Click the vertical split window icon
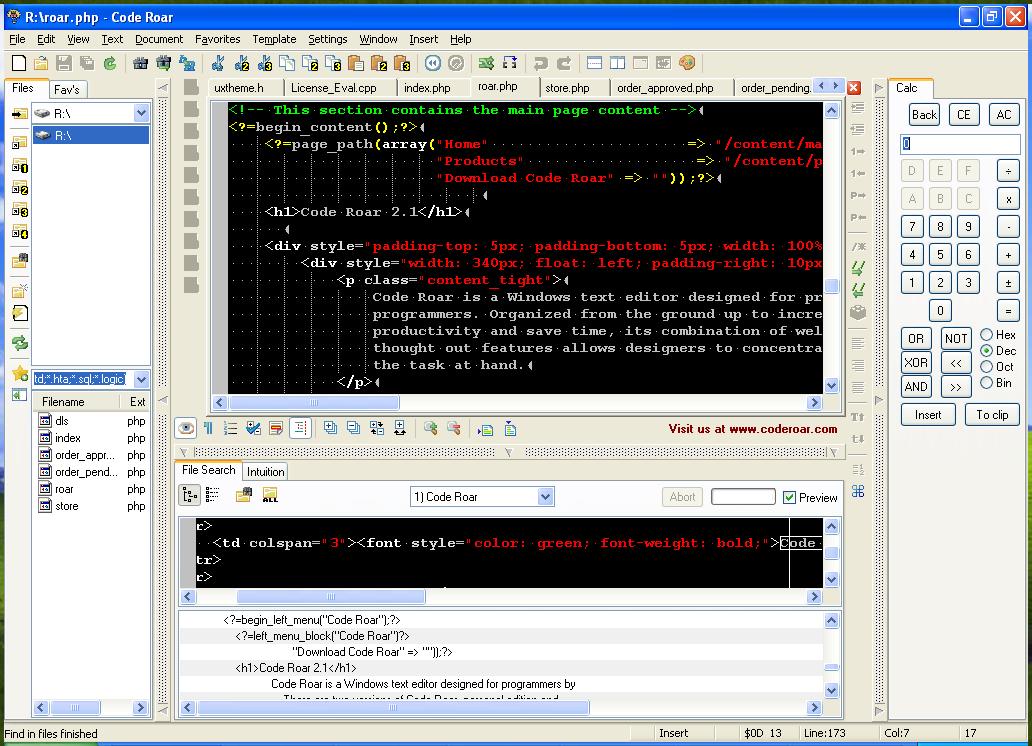Screen dimensions: 1032x746 click(617, 63)
